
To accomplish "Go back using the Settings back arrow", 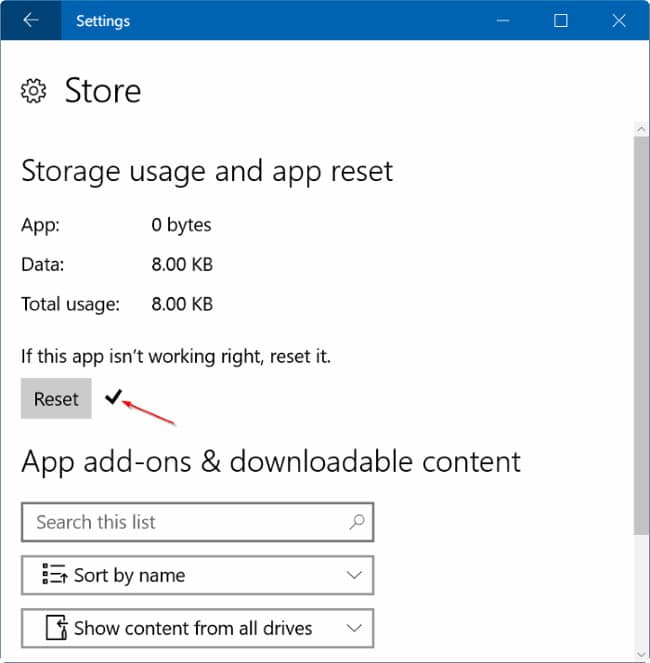I will coord(31,20).
